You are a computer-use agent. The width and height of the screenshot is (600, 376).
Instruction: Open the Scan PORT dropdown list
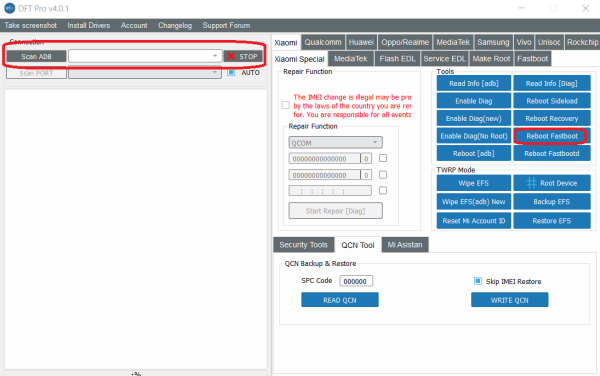pos(145,73)
